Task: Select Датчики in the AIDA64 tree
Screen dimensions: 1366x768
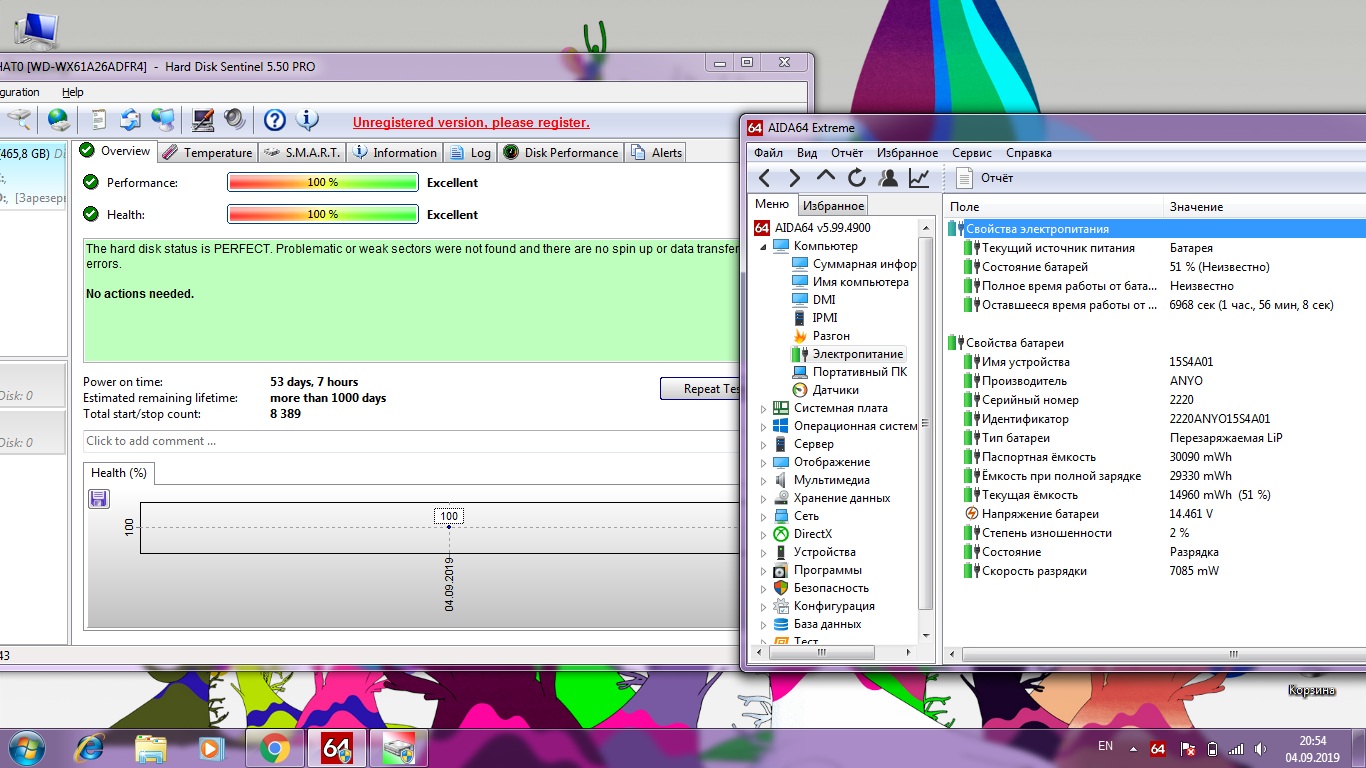Action: (x=835, y=390)
